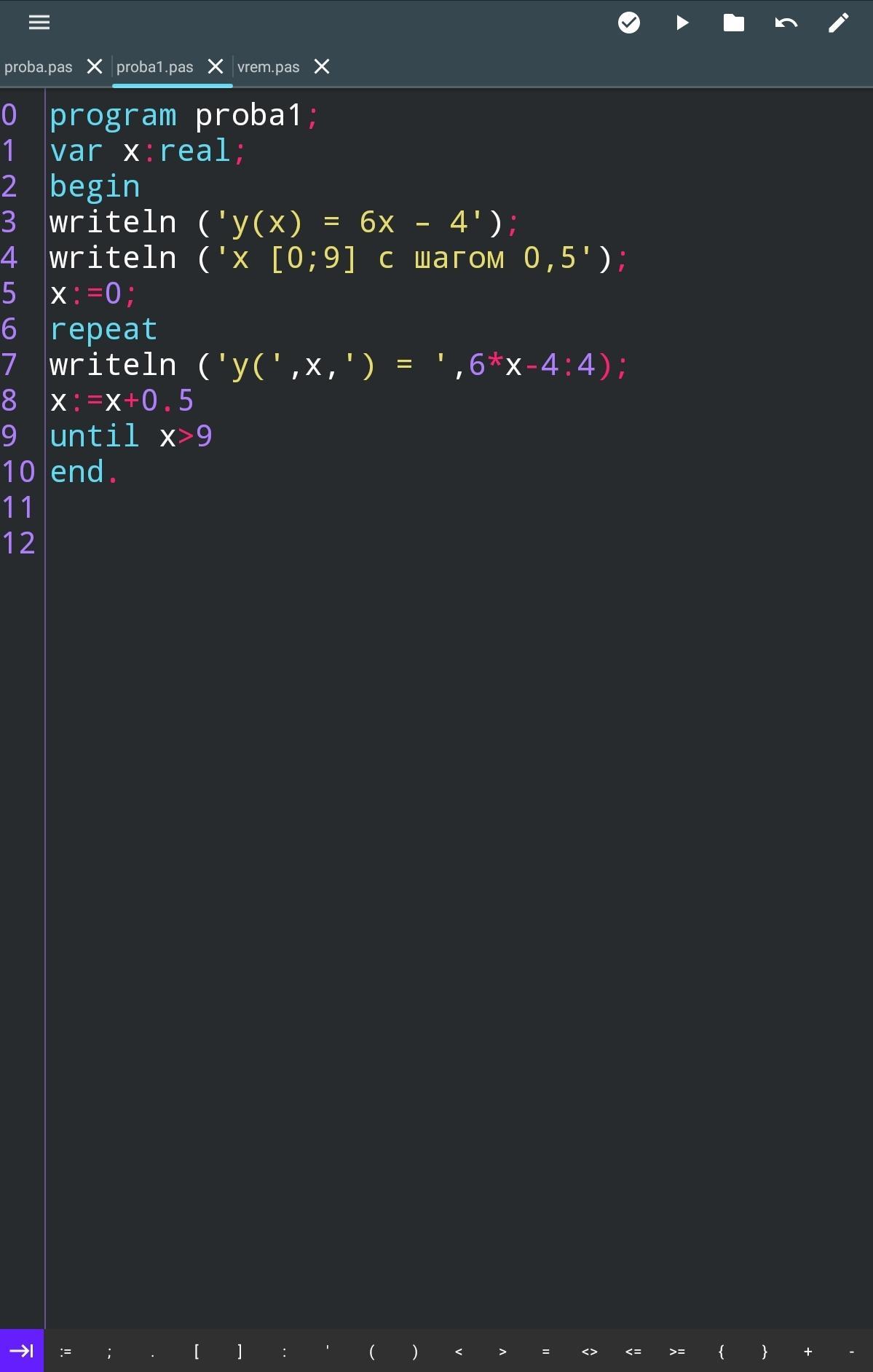873x1372 pixels.
Task: Place cursor on 'program proba1;' line
Action: coord(184,115)
